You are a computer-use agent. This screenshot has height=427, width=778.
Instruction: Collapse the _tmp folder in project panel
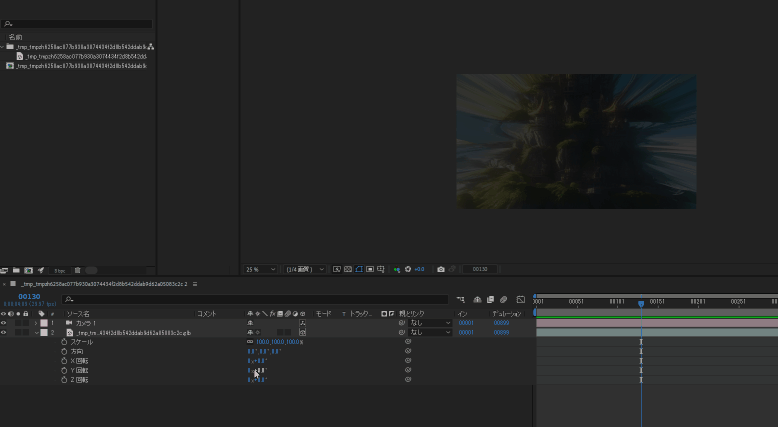click(2, 47)
